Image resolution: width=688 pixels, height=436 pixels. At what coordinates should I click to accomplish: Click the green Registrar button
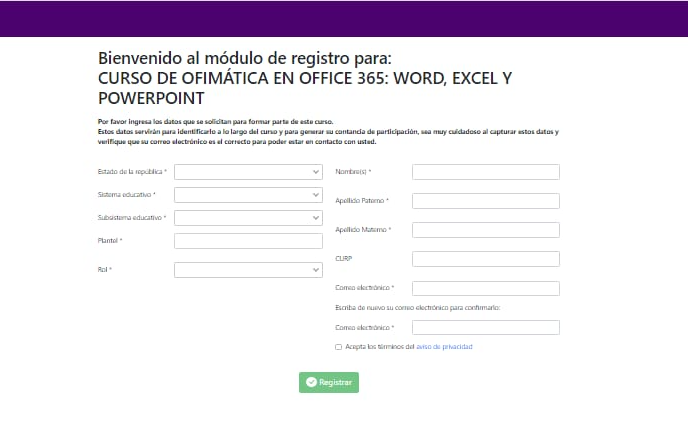[329, 382]
